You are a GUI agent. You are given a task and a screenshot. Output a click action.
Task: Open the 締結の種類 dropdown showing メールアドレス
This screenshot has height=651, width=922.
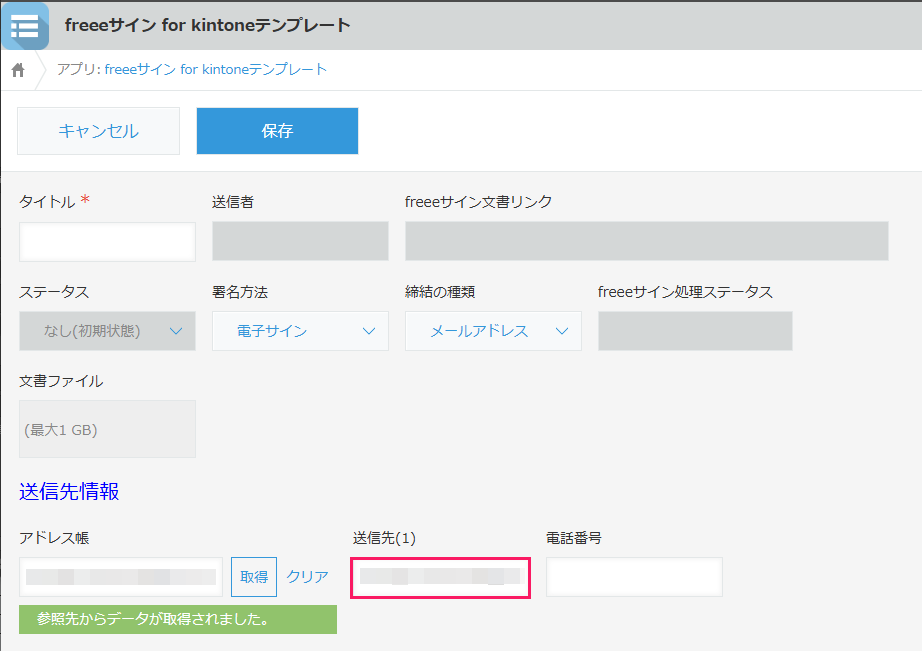pyautogui.click(x=493, y=331)
